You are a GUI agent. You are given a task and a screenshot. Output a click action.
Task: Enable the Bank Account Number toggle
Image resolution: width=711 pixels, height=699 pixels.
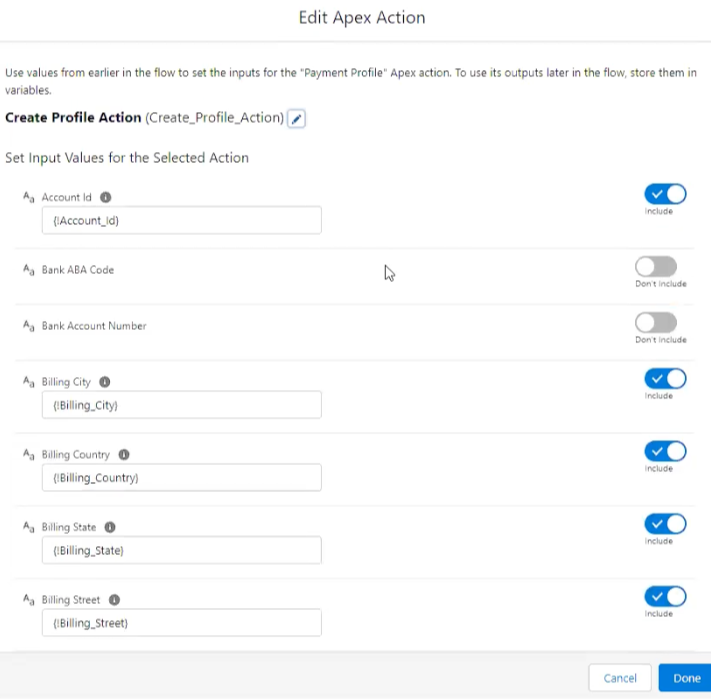pyautogui.click(x=656, y=322)
